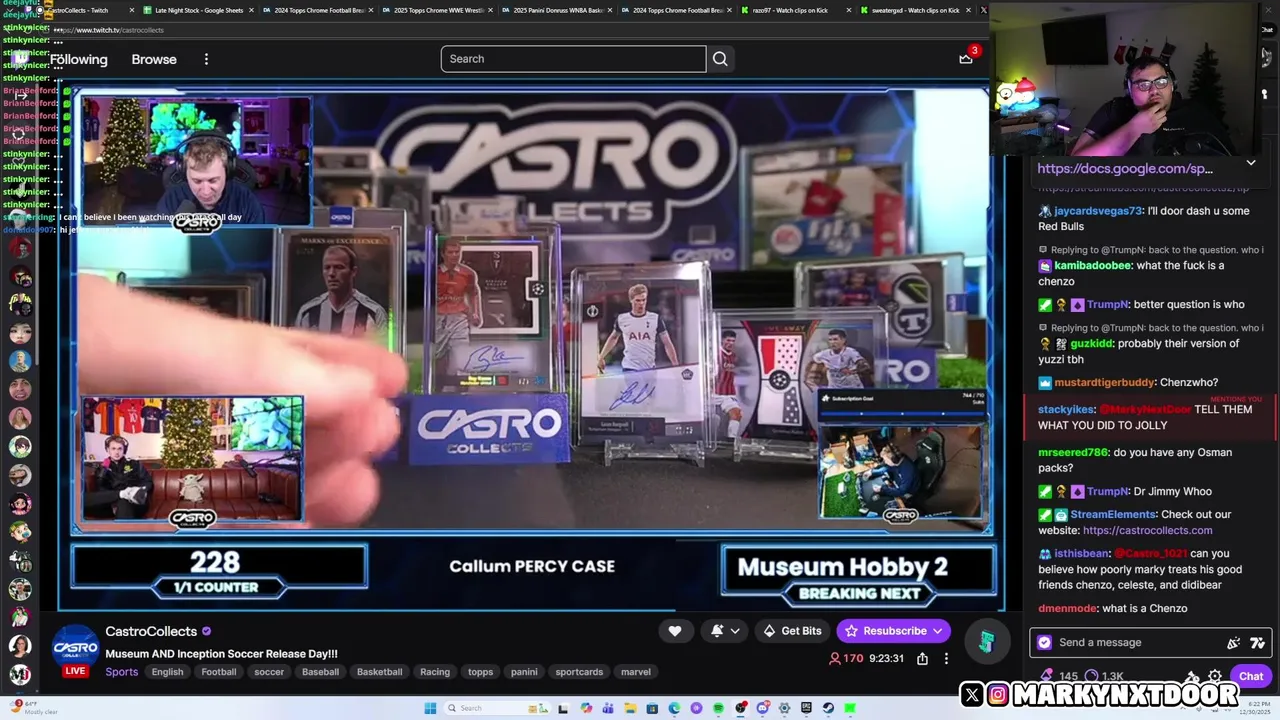1280x720 pixels.
Task: Share the stream via share icon
Action: click(922, 658)
